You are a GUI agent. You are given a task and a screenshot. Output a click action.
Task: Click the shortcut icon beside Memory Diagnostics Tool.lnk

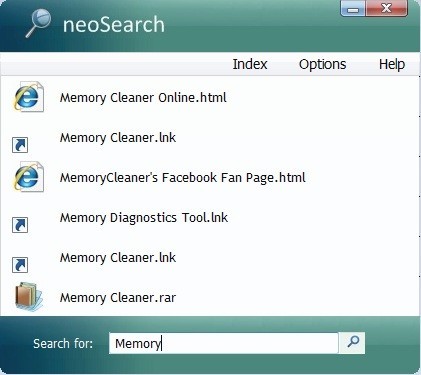(20, 225)
